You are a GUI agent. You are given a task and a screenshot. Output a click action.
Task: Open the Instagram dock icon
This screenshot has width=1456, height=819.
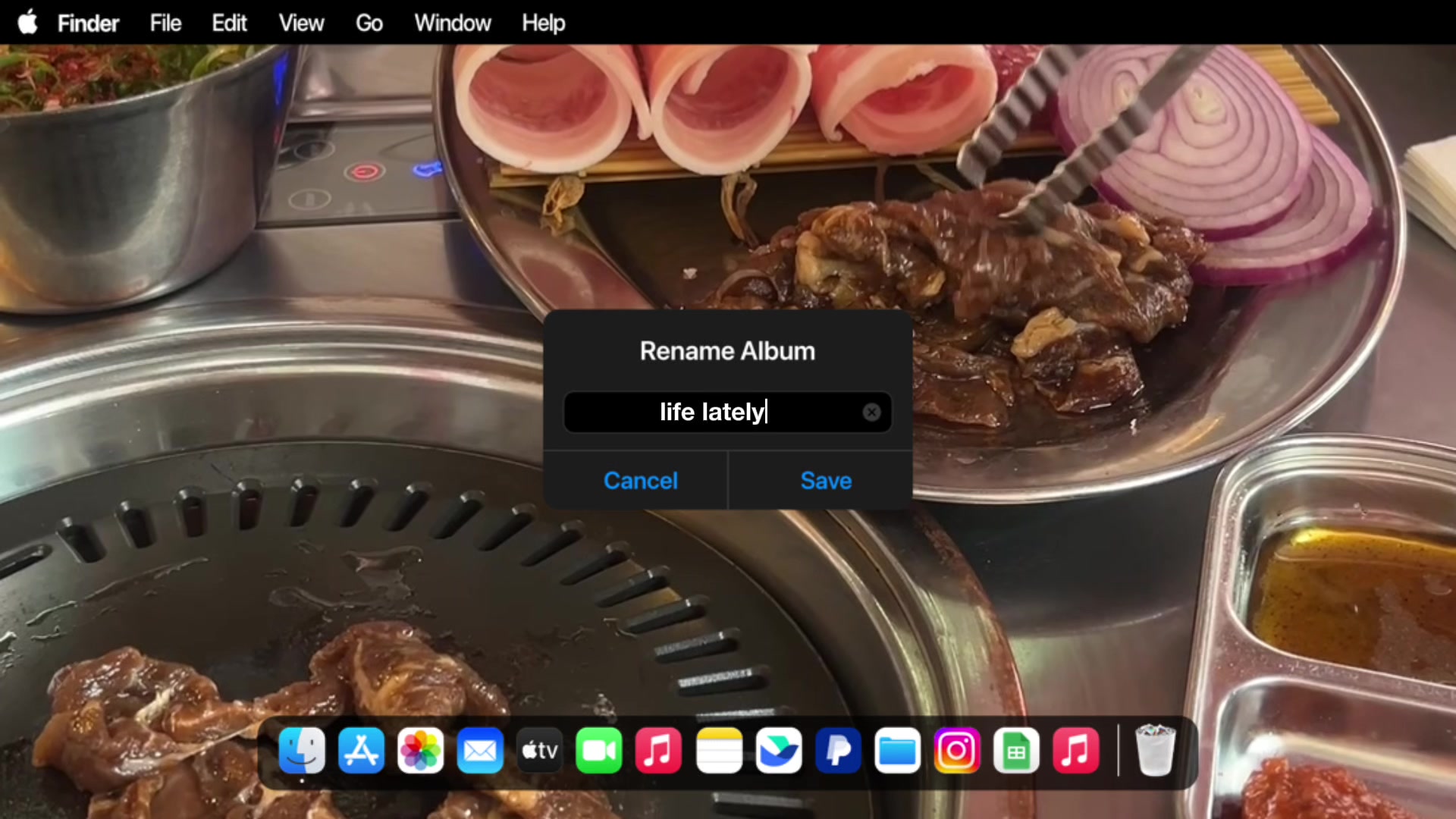point(957,751)
